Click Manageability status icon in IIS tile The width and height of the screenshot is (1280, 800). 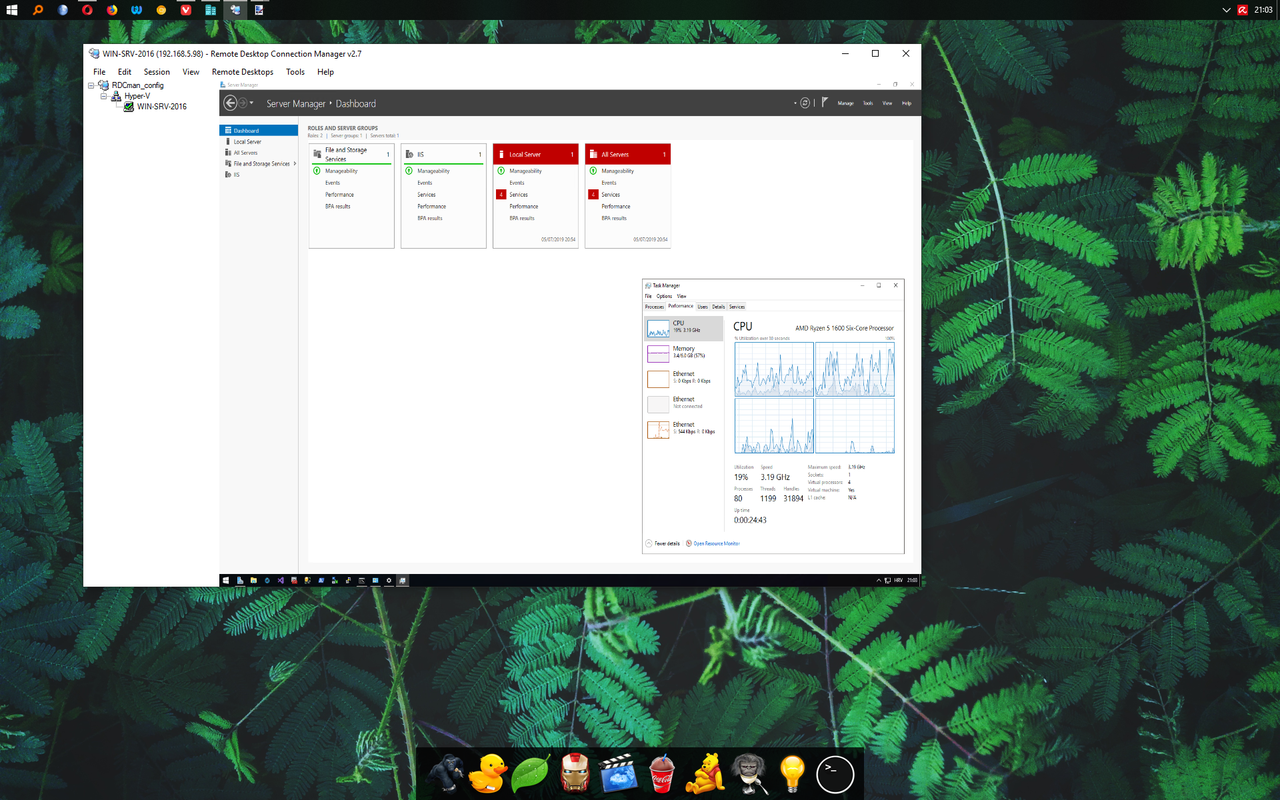(x=409, y=171)
